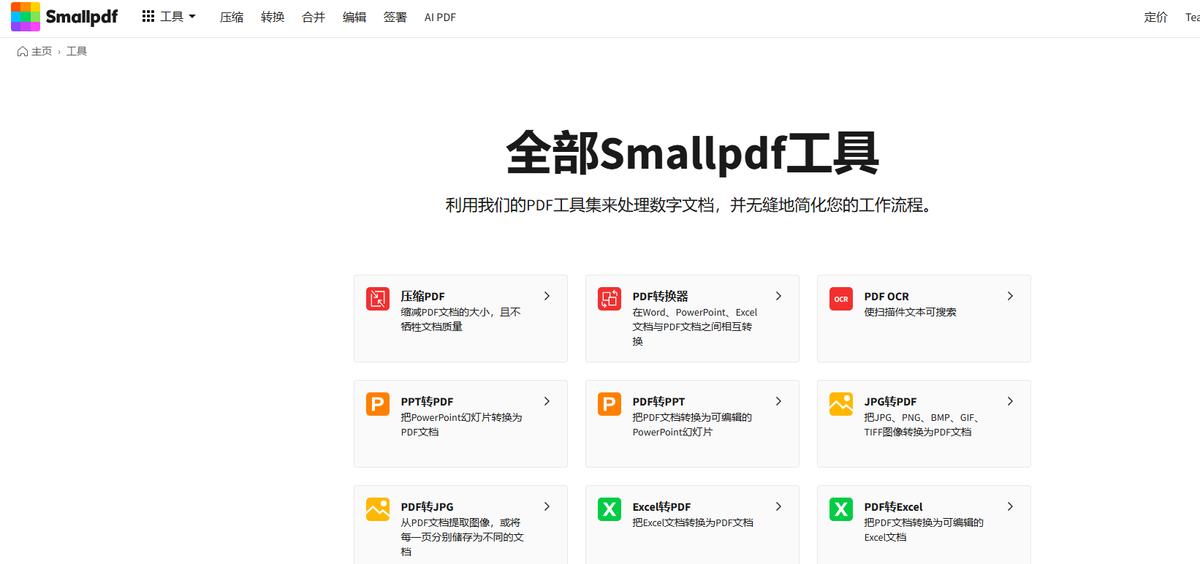Click the red PDF OCR icon
Viewport: 1200px width, 564px height.
point(841,298)
